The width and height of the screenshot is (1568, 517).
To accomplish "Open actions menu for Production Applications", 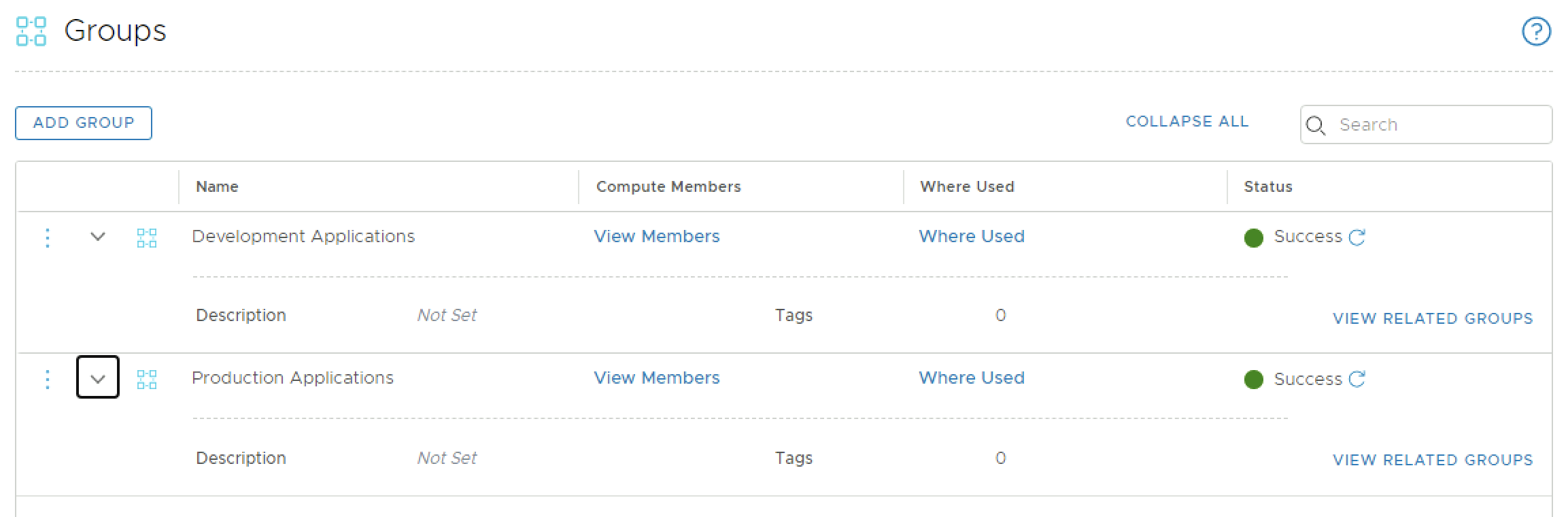I will click(47, 379).
